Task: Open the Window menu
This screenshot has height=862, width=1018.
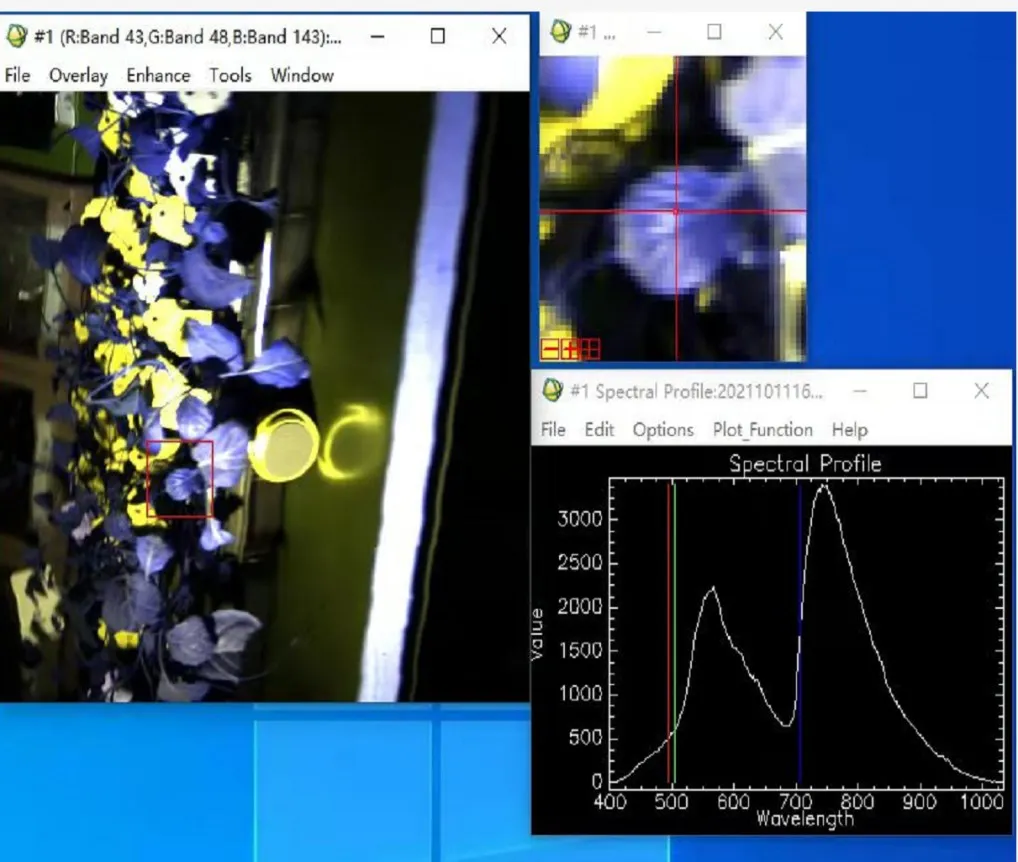Action: tap(302, 75)
